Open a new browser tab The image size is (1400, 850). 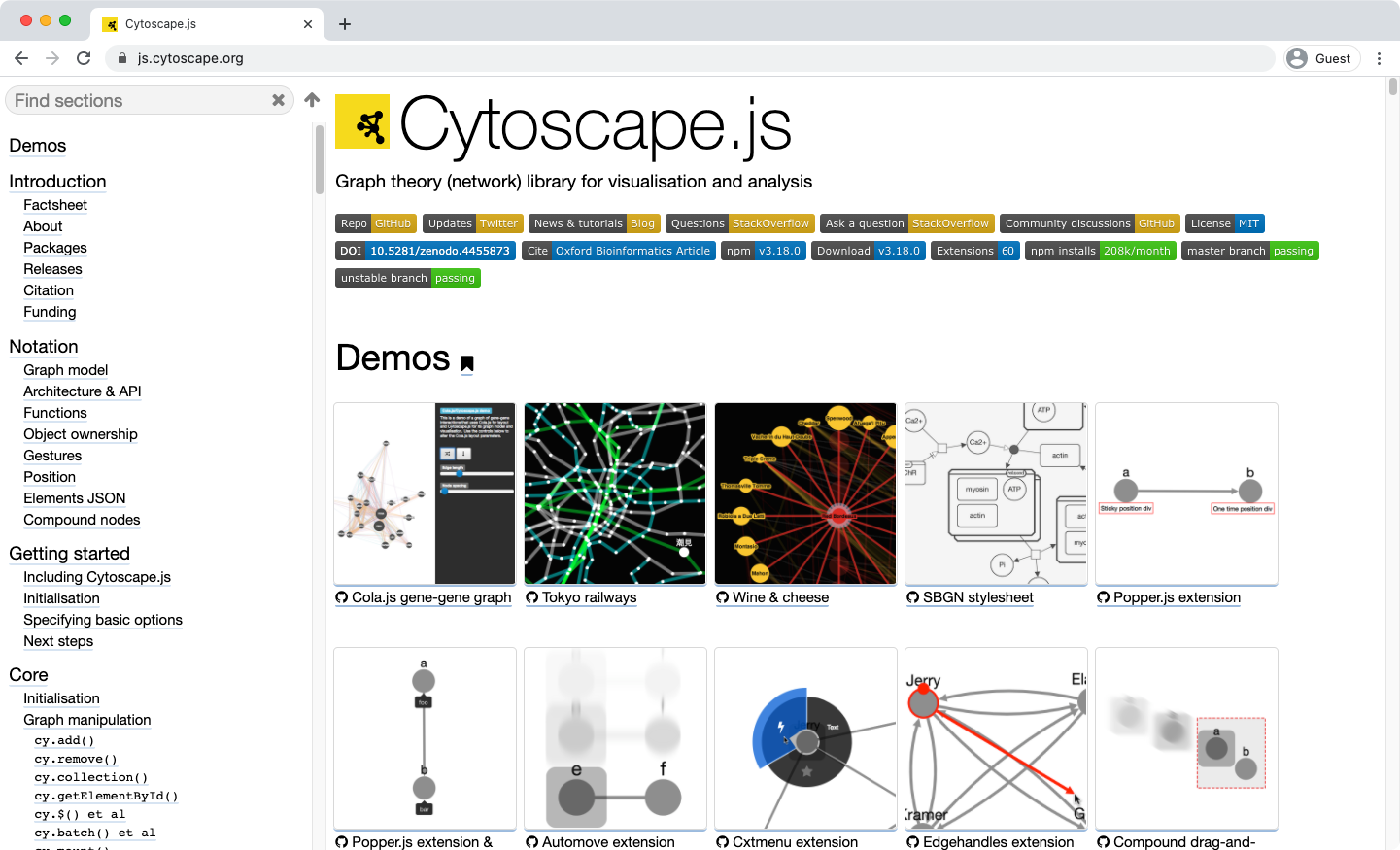pos(345,24)
